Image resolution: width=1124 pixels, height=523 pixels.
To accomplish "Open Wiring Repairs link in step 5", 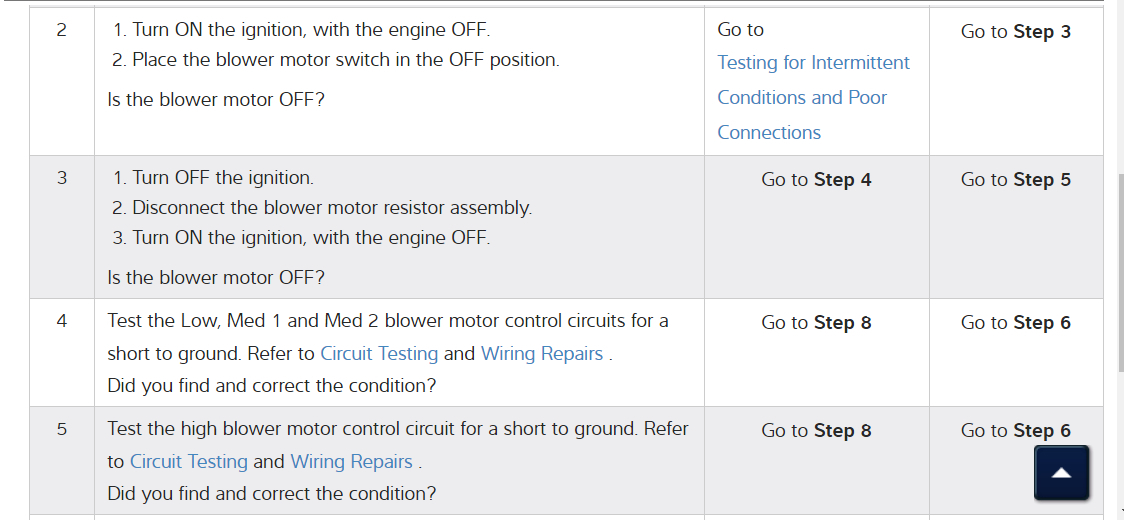I will (351, 462).
